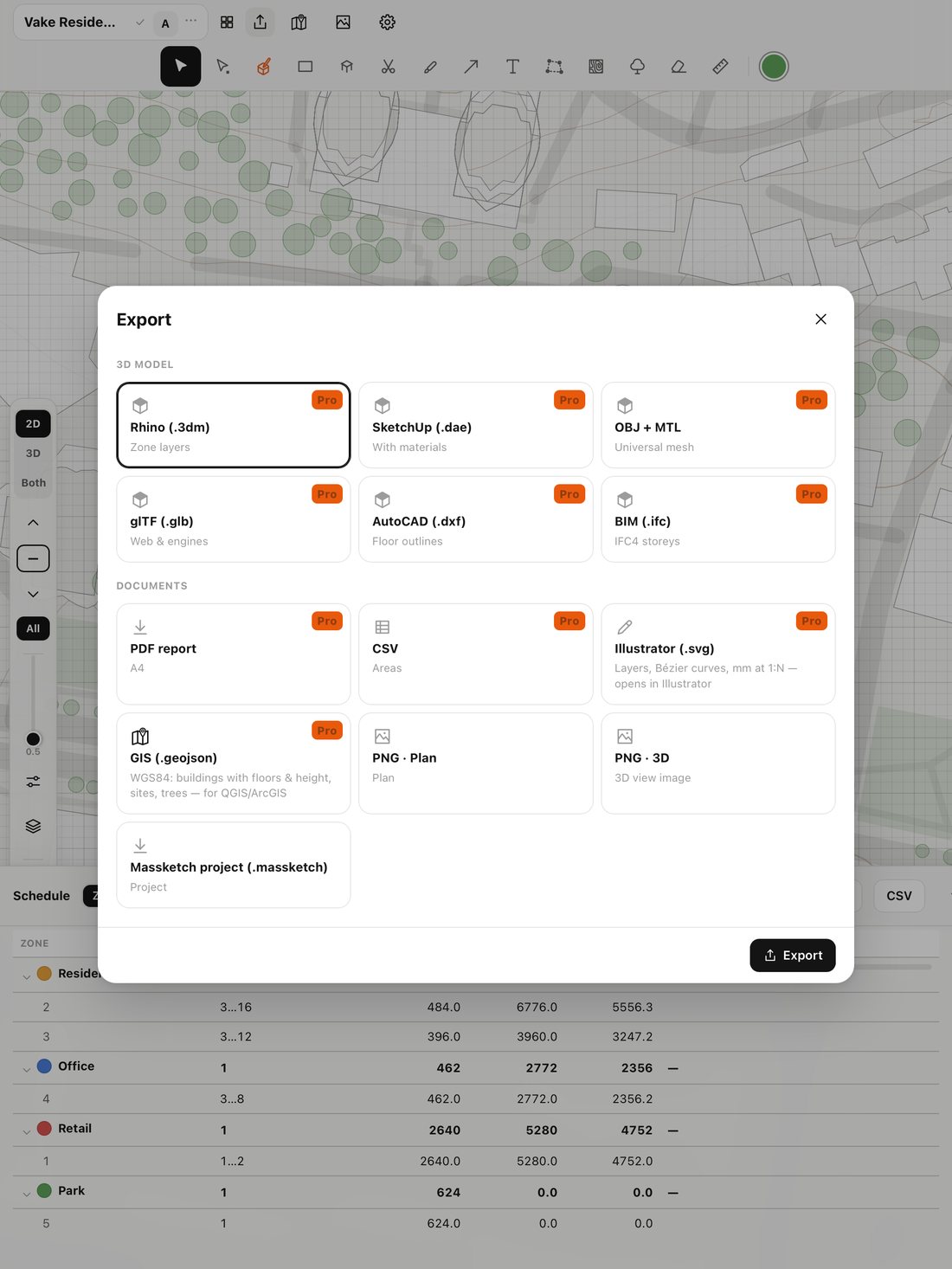The height and width of the screenshot is (1269, 952).
Task: Select the arrow pointer tool
Action: (181, 67)
